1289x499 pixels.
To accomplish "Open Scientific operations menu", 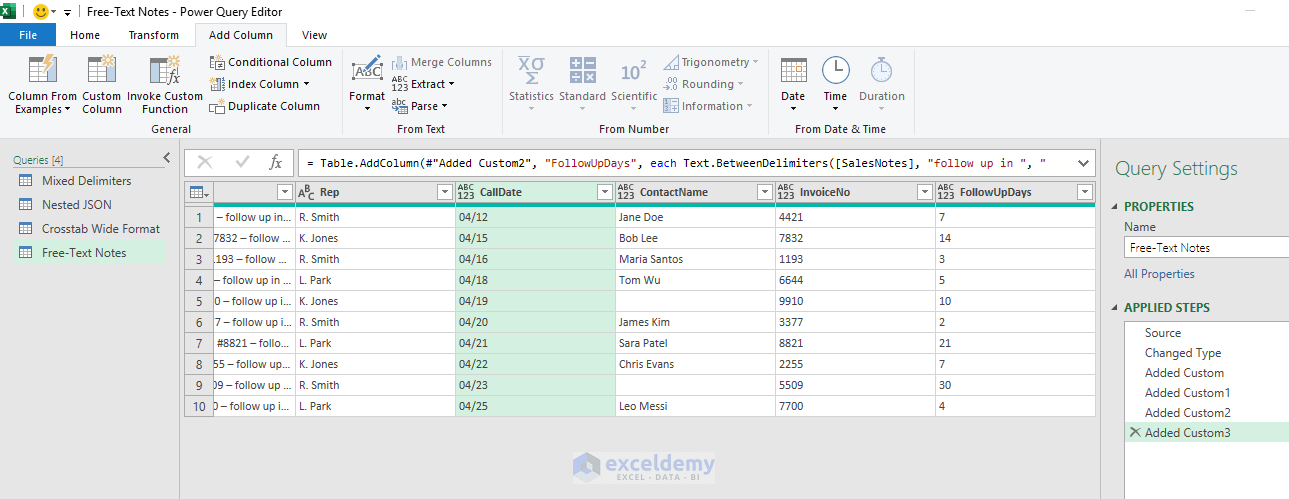I will 634,84.
